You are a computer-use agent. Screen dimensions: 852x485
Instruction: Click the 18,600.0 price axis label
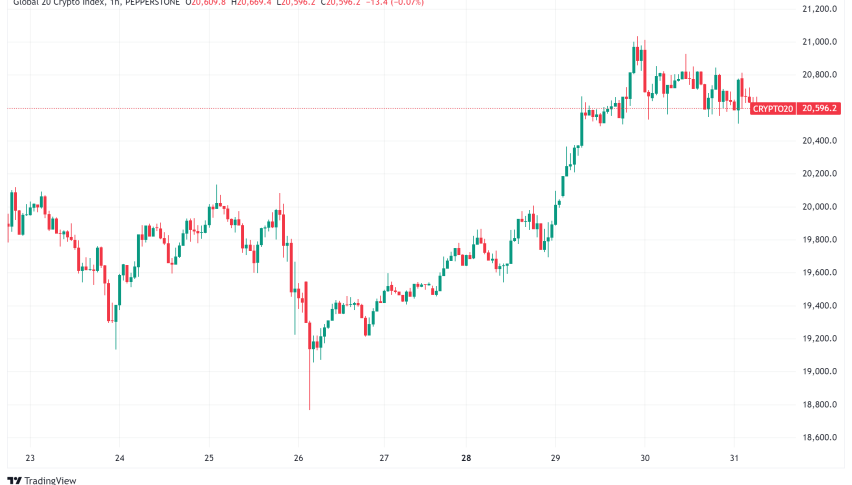point(820,438)
